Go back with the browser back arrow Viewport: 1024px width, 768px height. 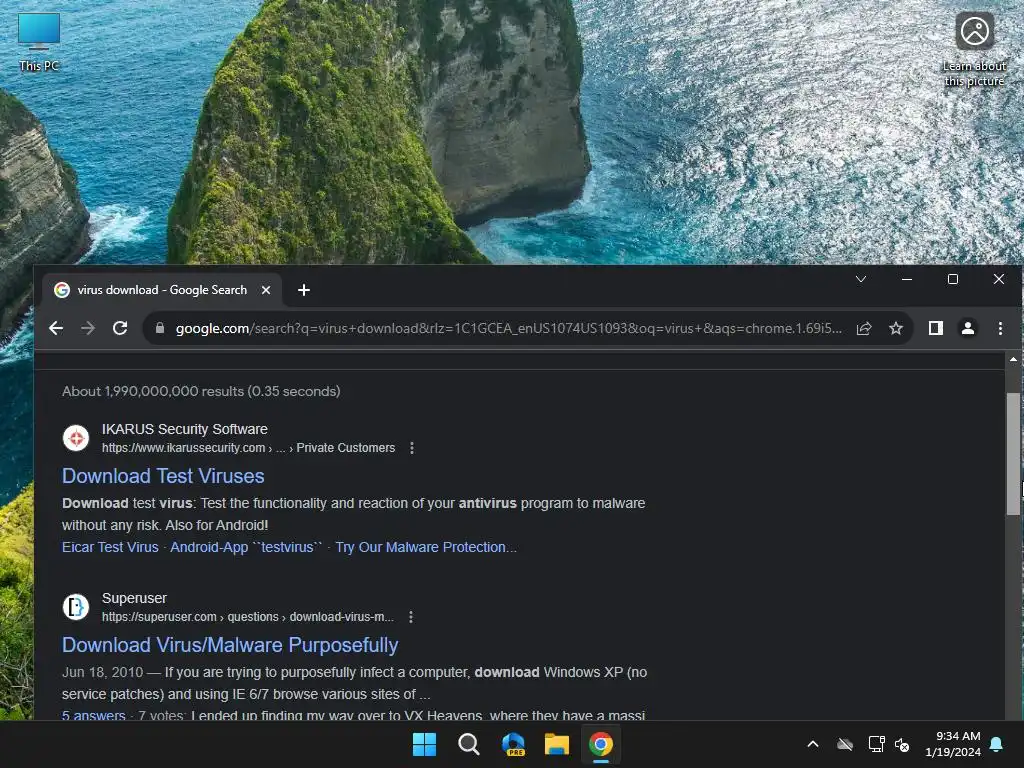(56, 328)
